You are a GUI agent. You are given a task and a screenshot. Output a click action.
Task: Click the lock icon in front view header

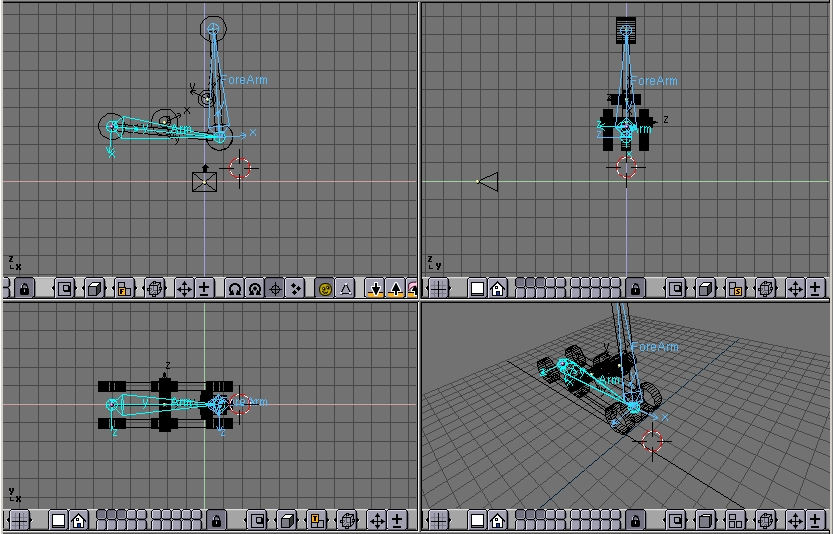click(24, 288)
